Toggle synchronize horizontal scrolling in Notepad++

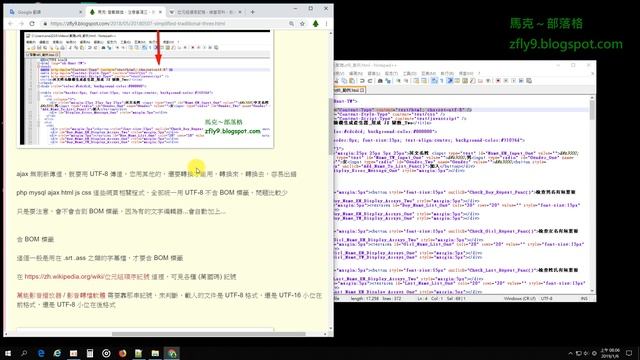pyautogui.click(x=424, y=81)
